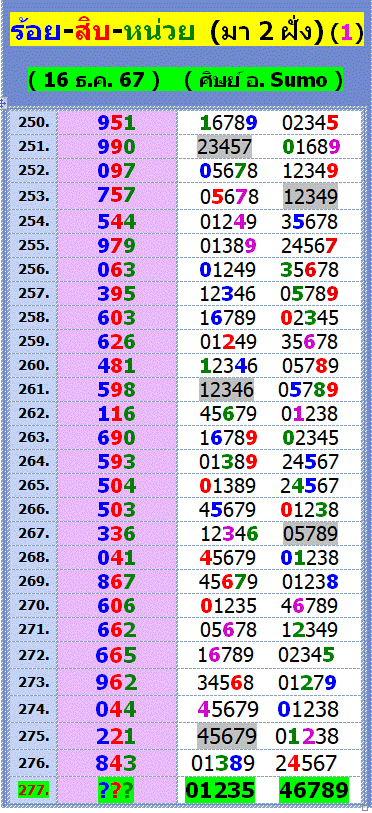The height and width of the screenshot is (813, 372).
Task: Click the gray-shaded 12349 in row 253
Action: [x=311, y=197]
